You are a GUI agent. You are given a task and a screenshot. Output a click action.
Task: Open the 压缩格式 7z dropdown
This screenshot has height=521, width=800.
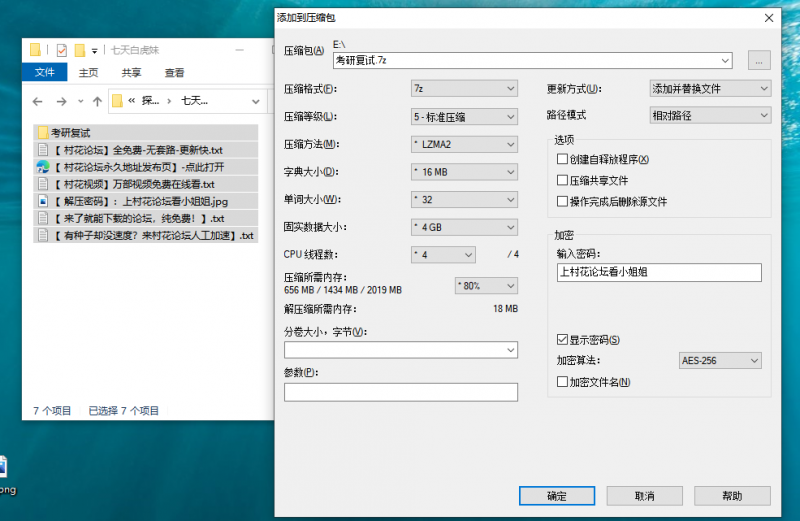464,88
